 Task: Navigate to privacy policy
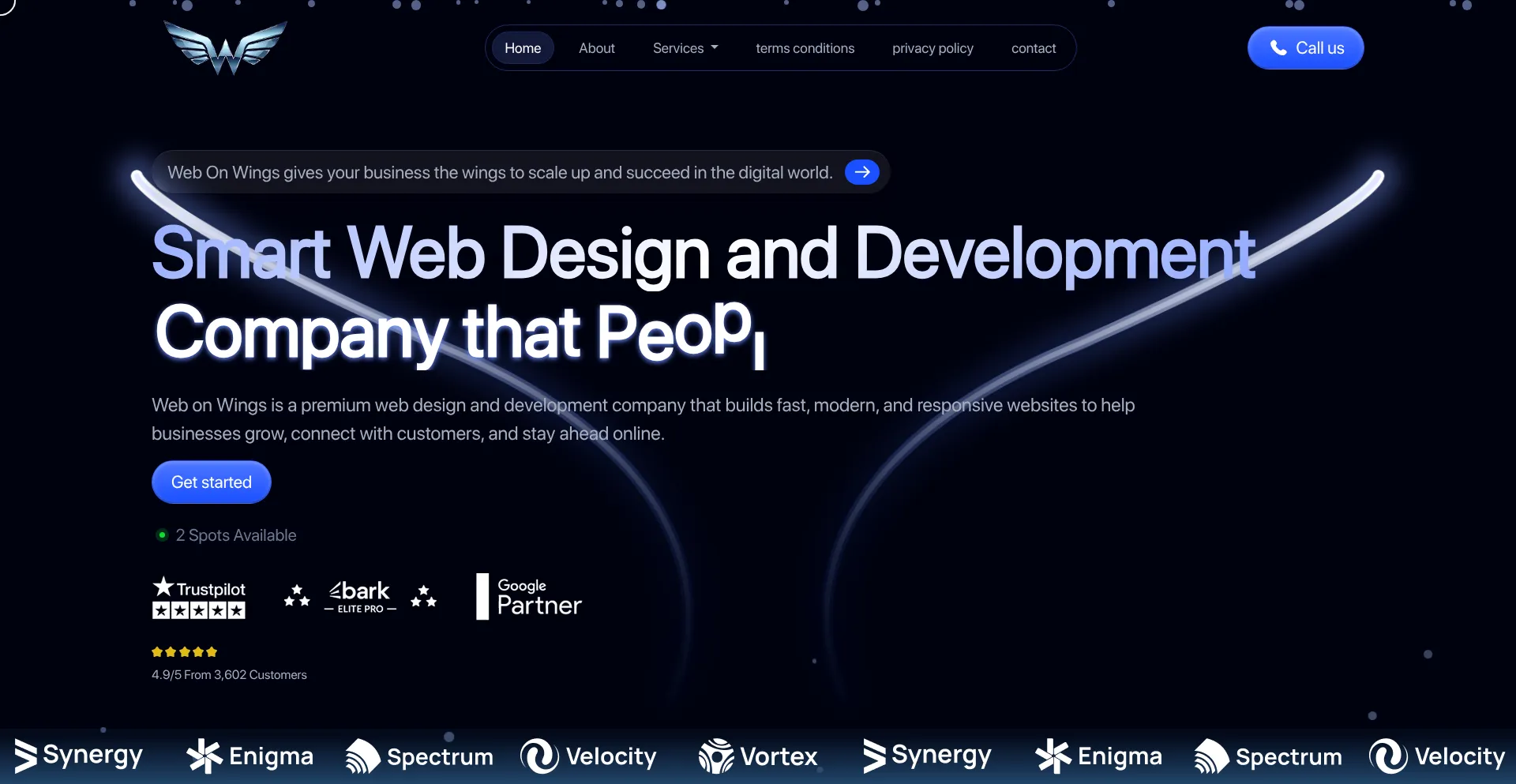tap(932, 48)
